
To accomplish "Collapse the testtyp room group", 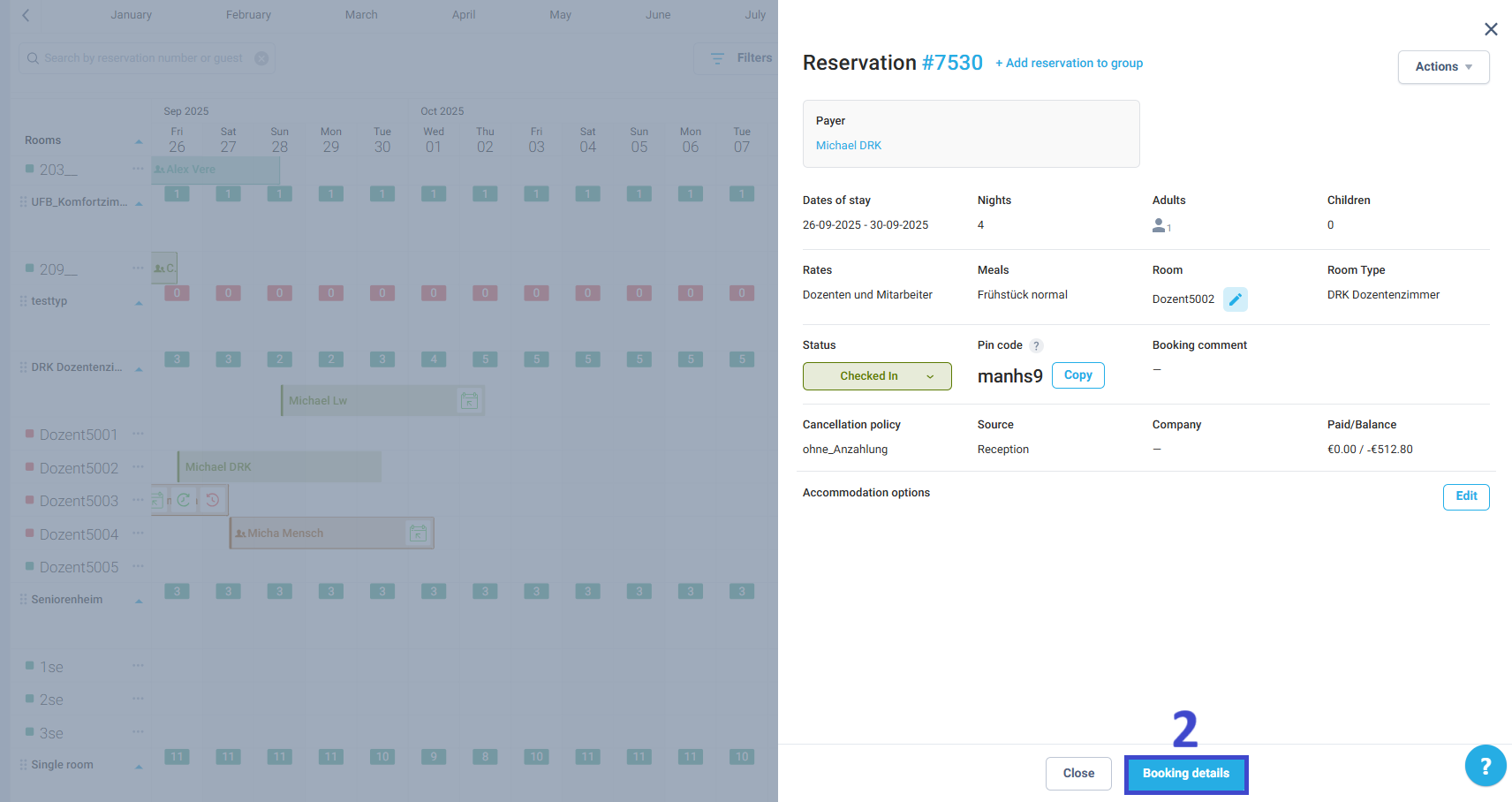I will pos(138,301).
